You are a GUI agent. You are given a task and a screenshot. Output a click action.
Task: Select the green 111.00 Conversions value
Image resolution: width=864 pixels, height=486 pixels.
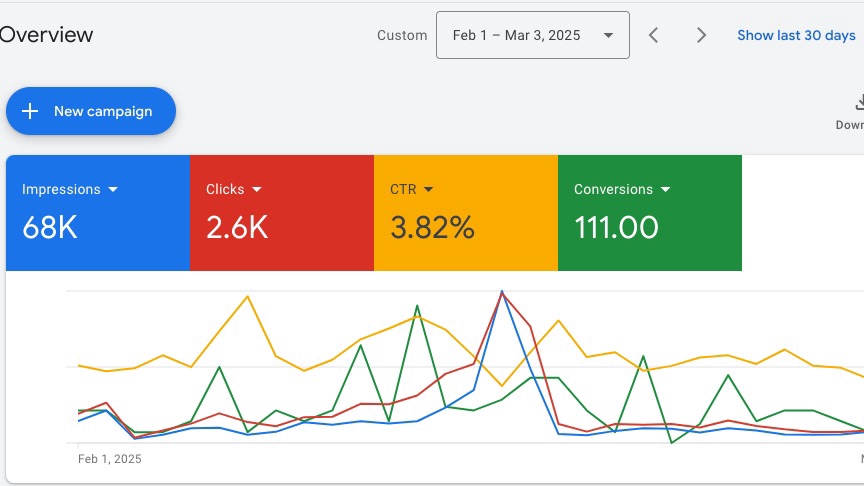pos(616,228)
